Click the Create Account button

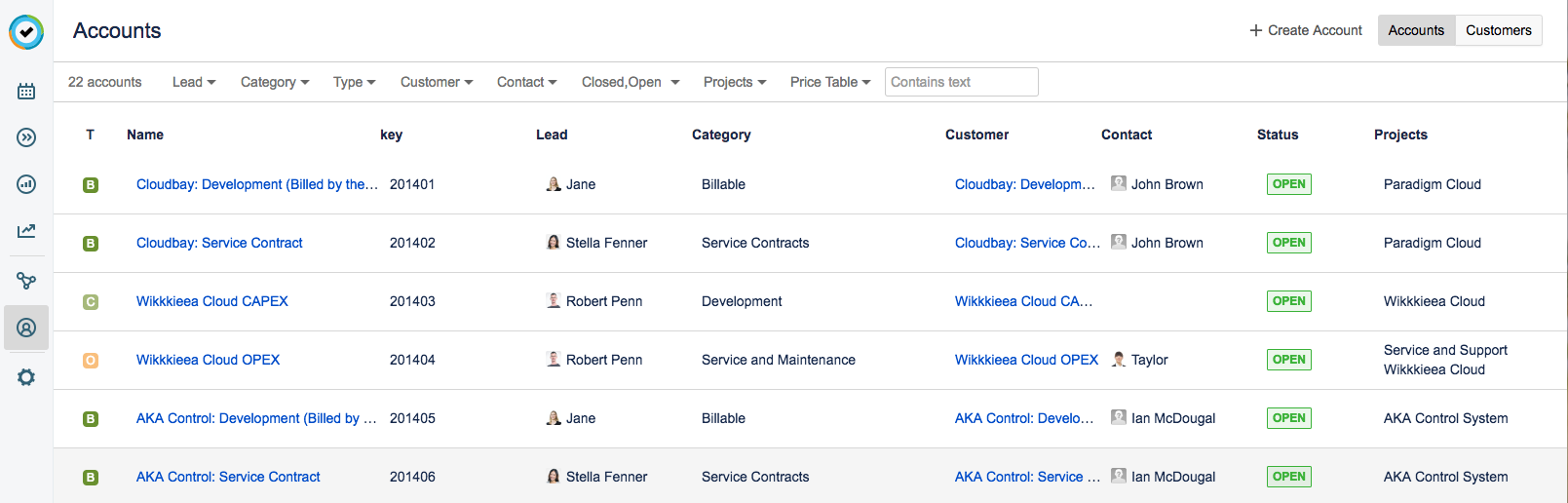click(1306, 30)
